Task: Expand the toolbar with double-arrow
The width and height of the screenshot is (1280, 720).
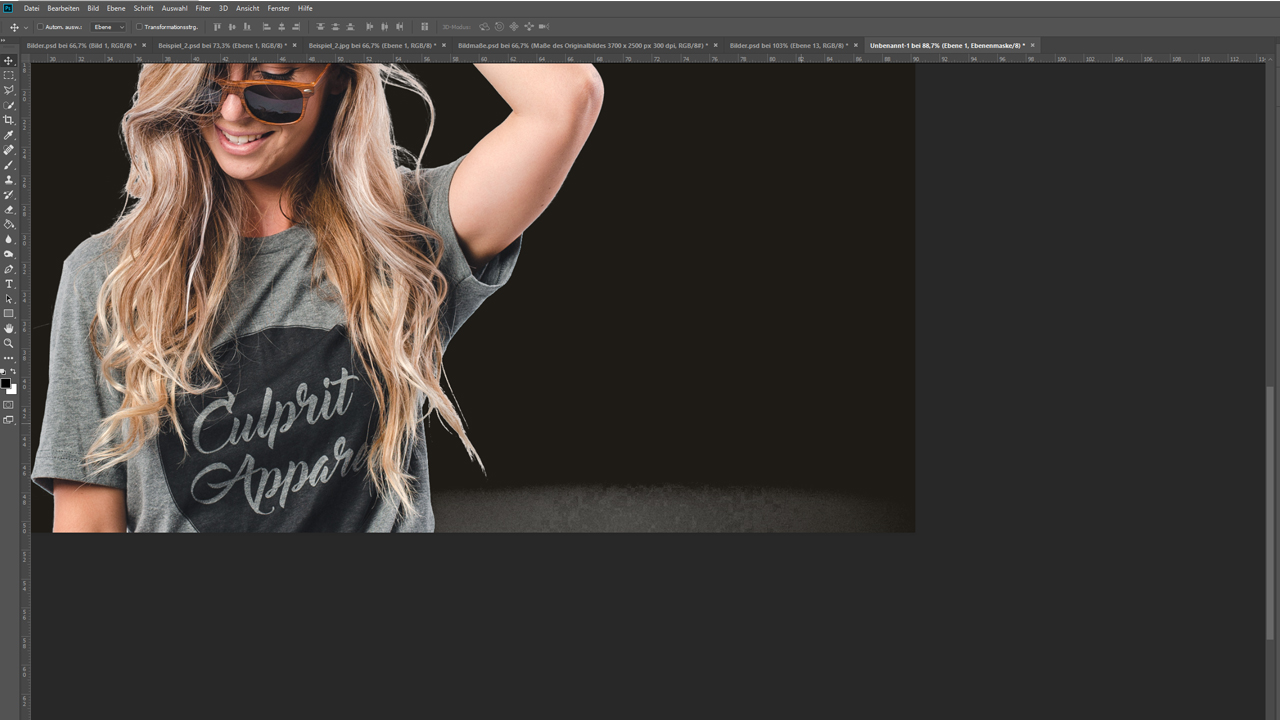Action: point(3,40)
